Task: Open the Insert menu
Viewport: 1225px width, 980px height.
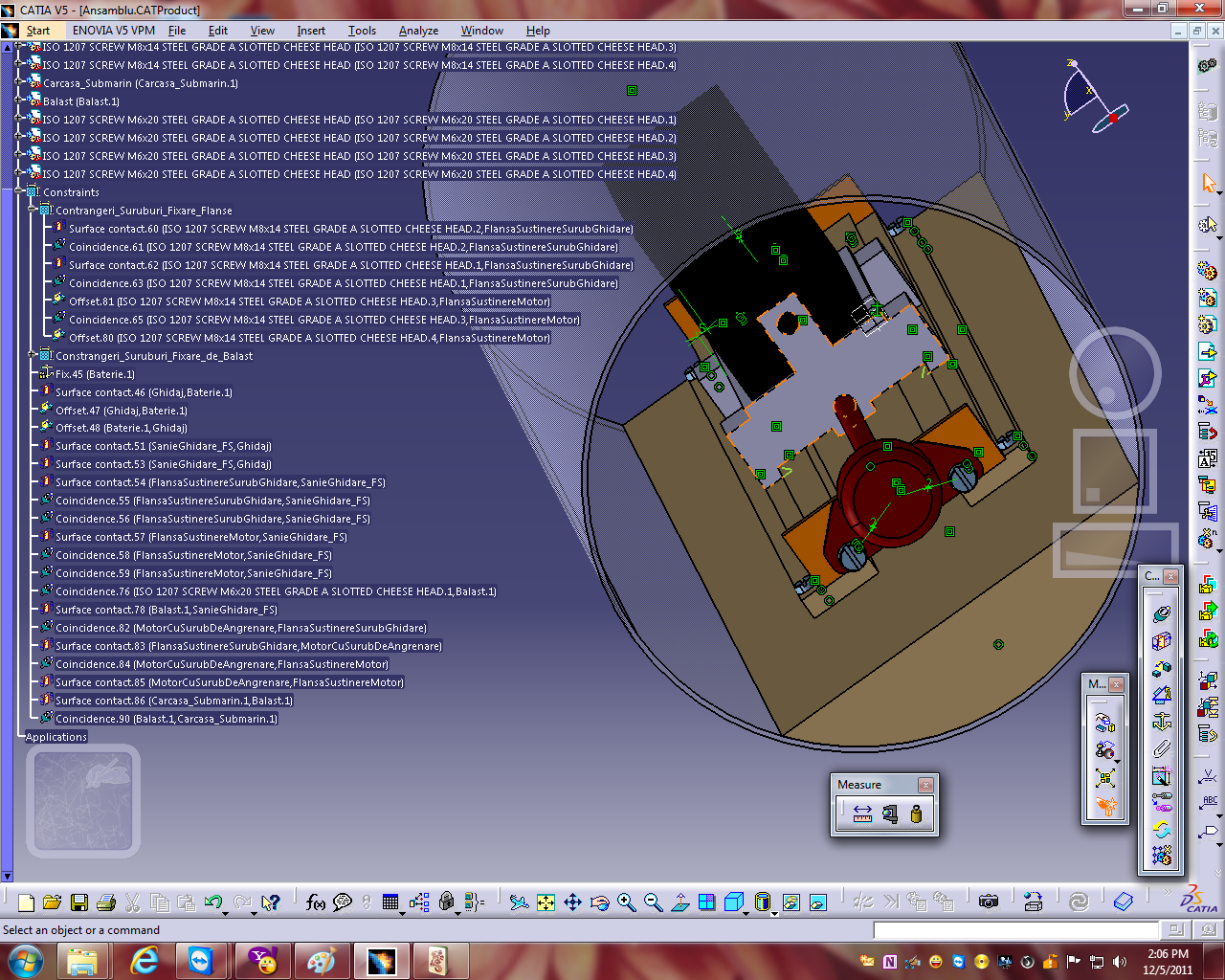Action: (311, 30)
